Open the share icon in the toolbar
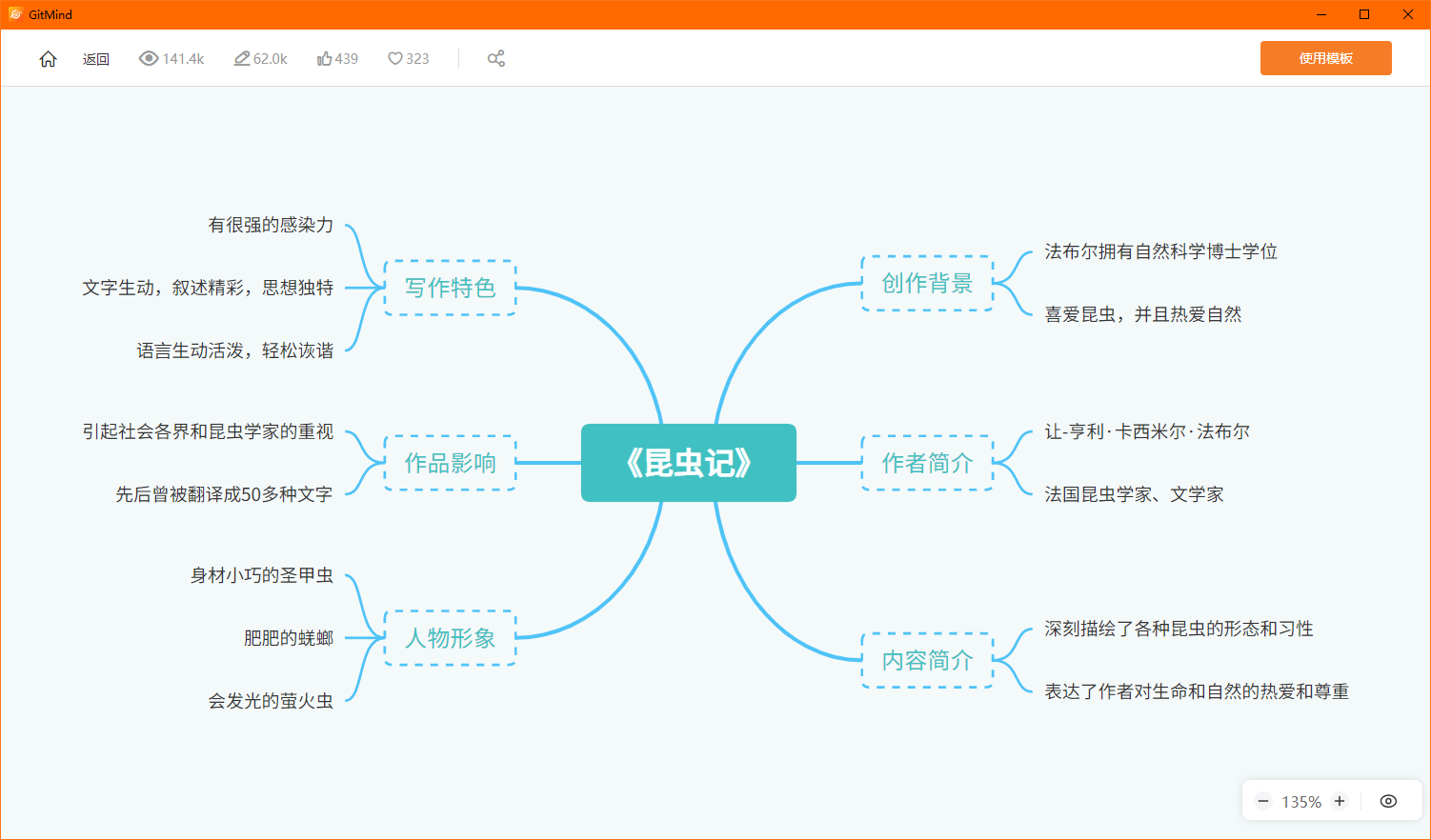This screenshot has height=840, width=1431. (495, 58)
